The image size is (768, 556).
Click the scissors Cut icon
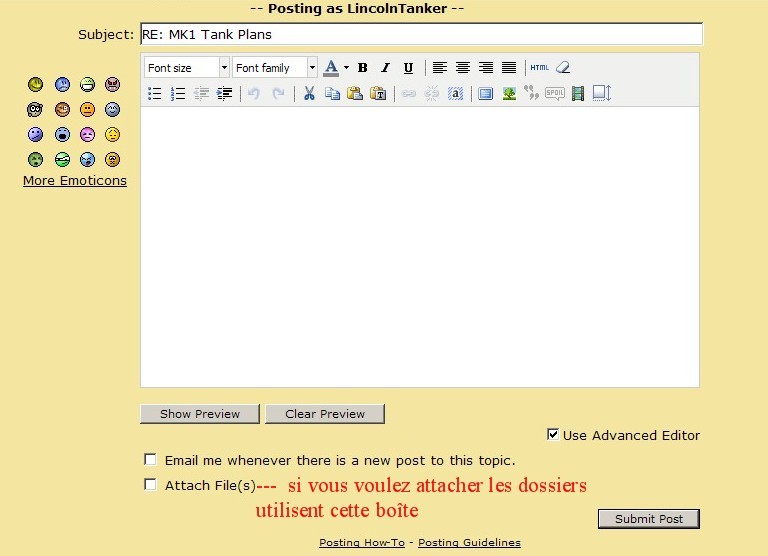pos(309,94)
